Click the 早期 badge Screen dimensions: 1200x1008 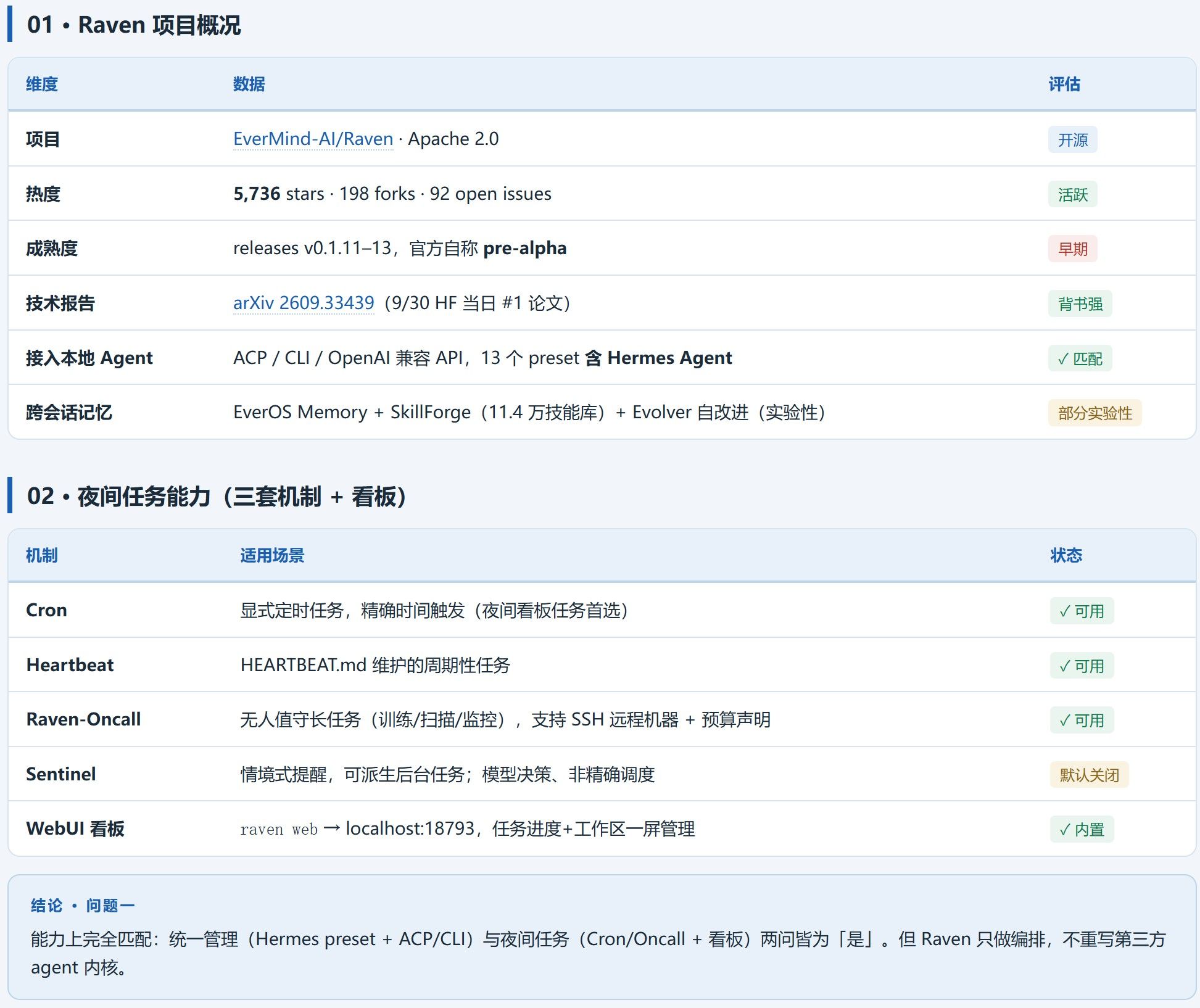pos(1072,249)
